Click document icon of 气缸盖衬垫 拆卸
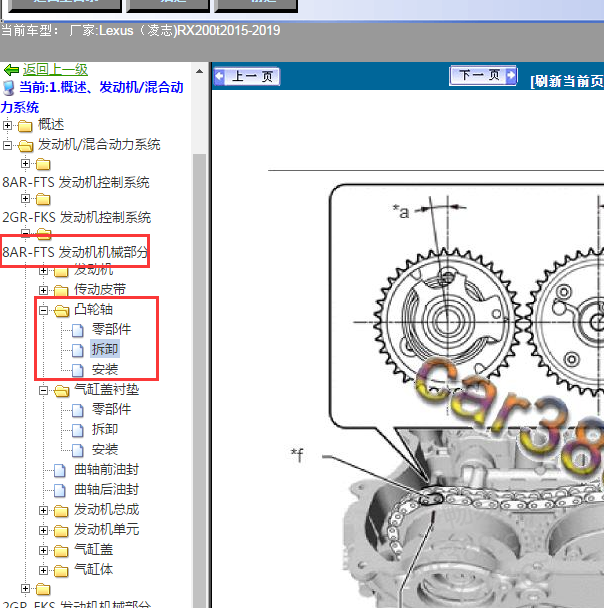This screenshot has height=608, width=604. tap(78, 430)
